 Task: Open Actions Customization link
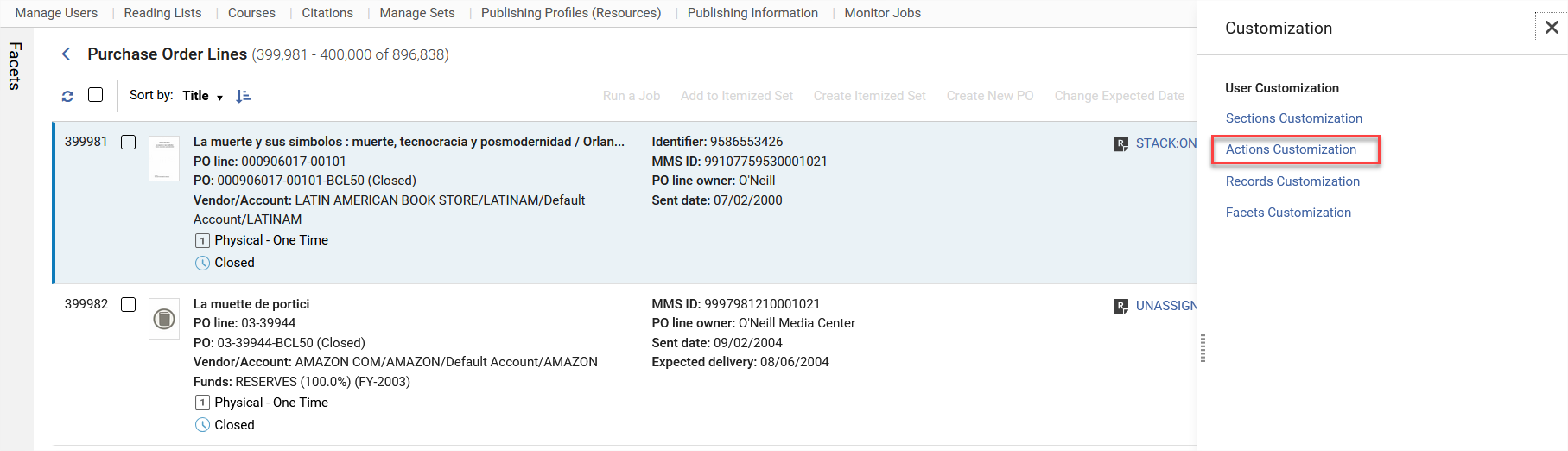(1291, 149)
